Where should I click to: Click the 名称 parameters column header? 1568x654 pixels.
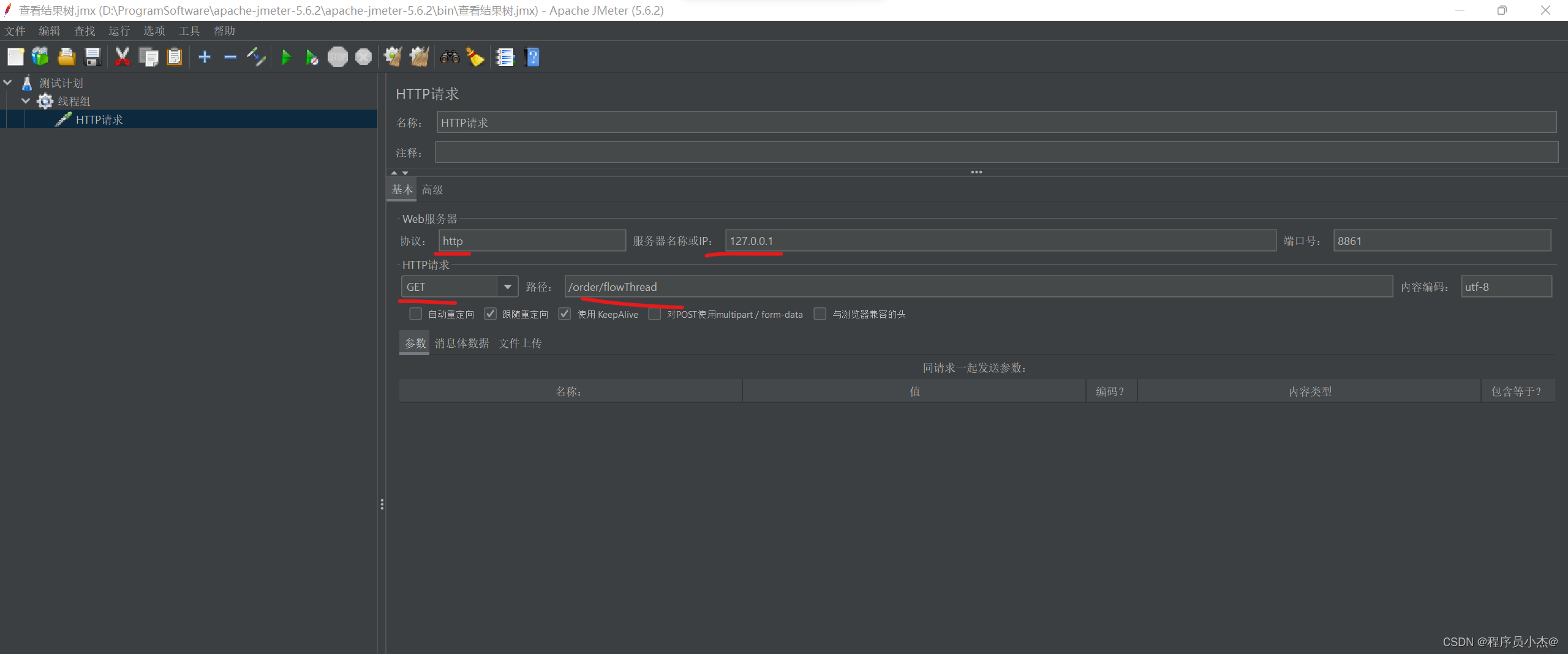570,391
